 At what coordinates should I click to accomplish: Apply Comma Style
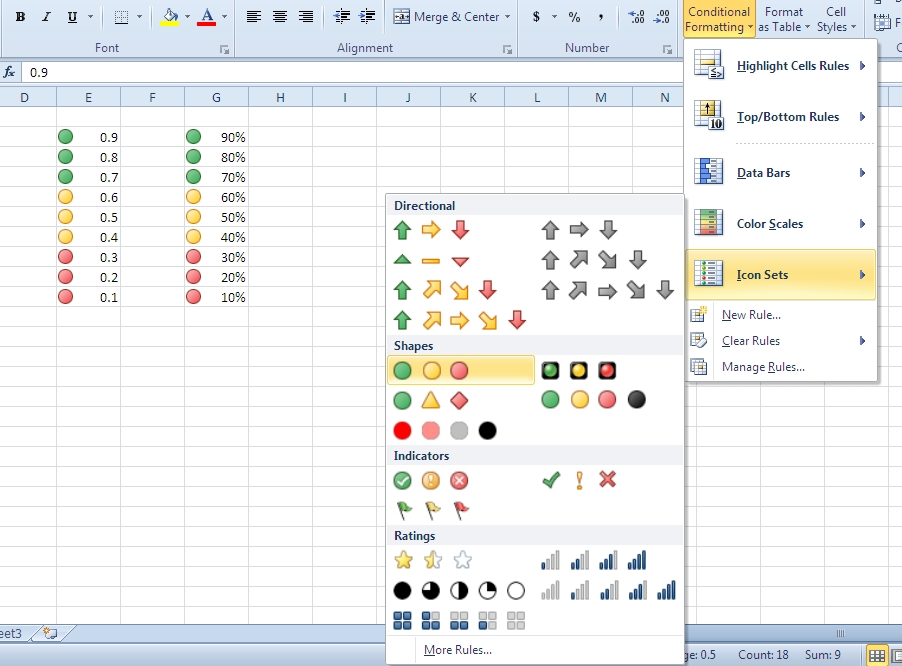tap(601, 17)
